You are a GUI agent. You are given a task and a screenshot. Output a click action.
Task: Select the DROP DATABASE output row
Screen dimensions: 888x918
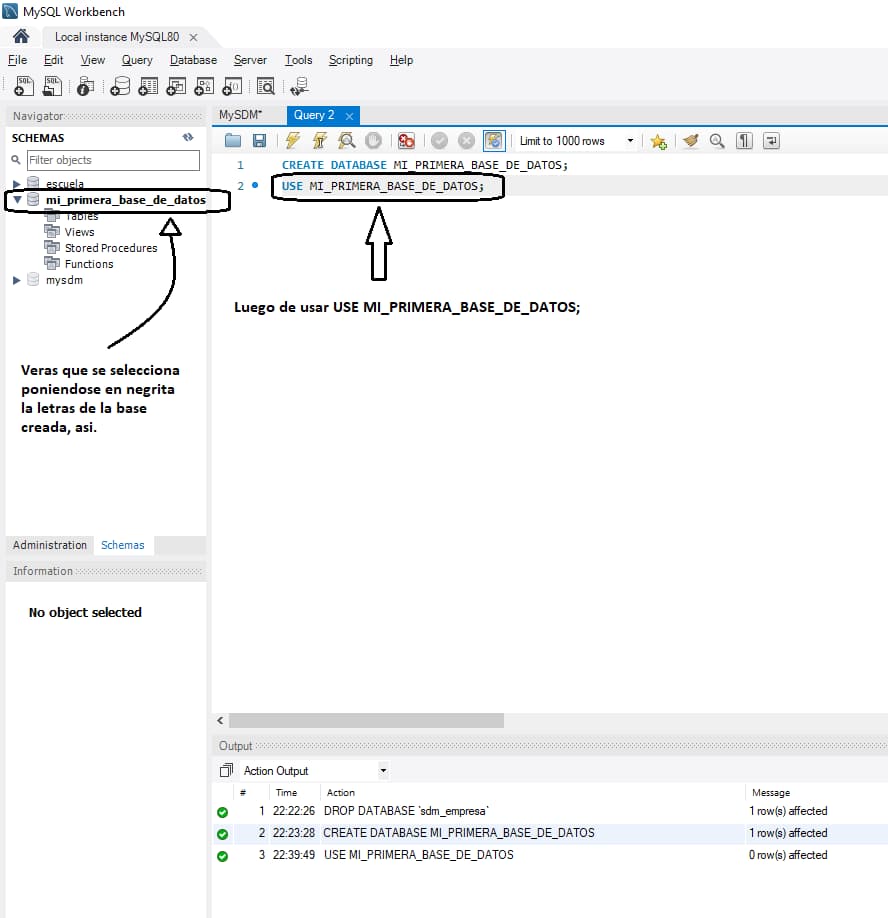550,811
